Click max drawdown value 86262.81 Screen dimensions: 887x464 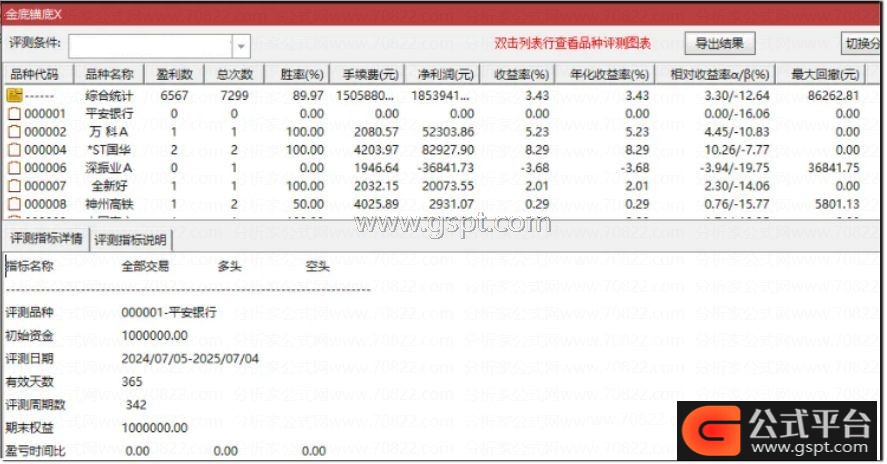coord(833,96)
